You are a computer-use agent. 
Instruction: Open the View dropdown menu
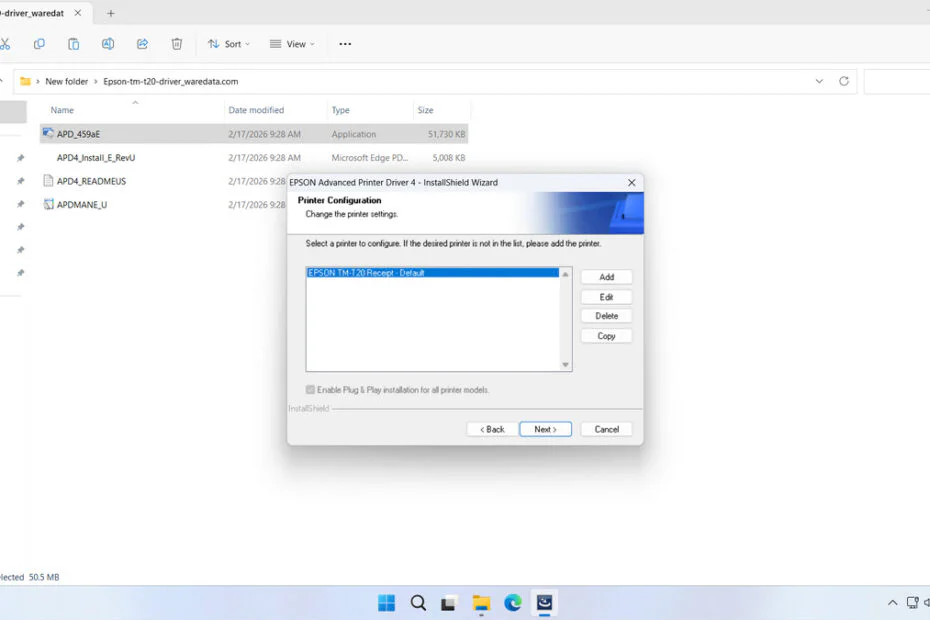tap(291, 43)
